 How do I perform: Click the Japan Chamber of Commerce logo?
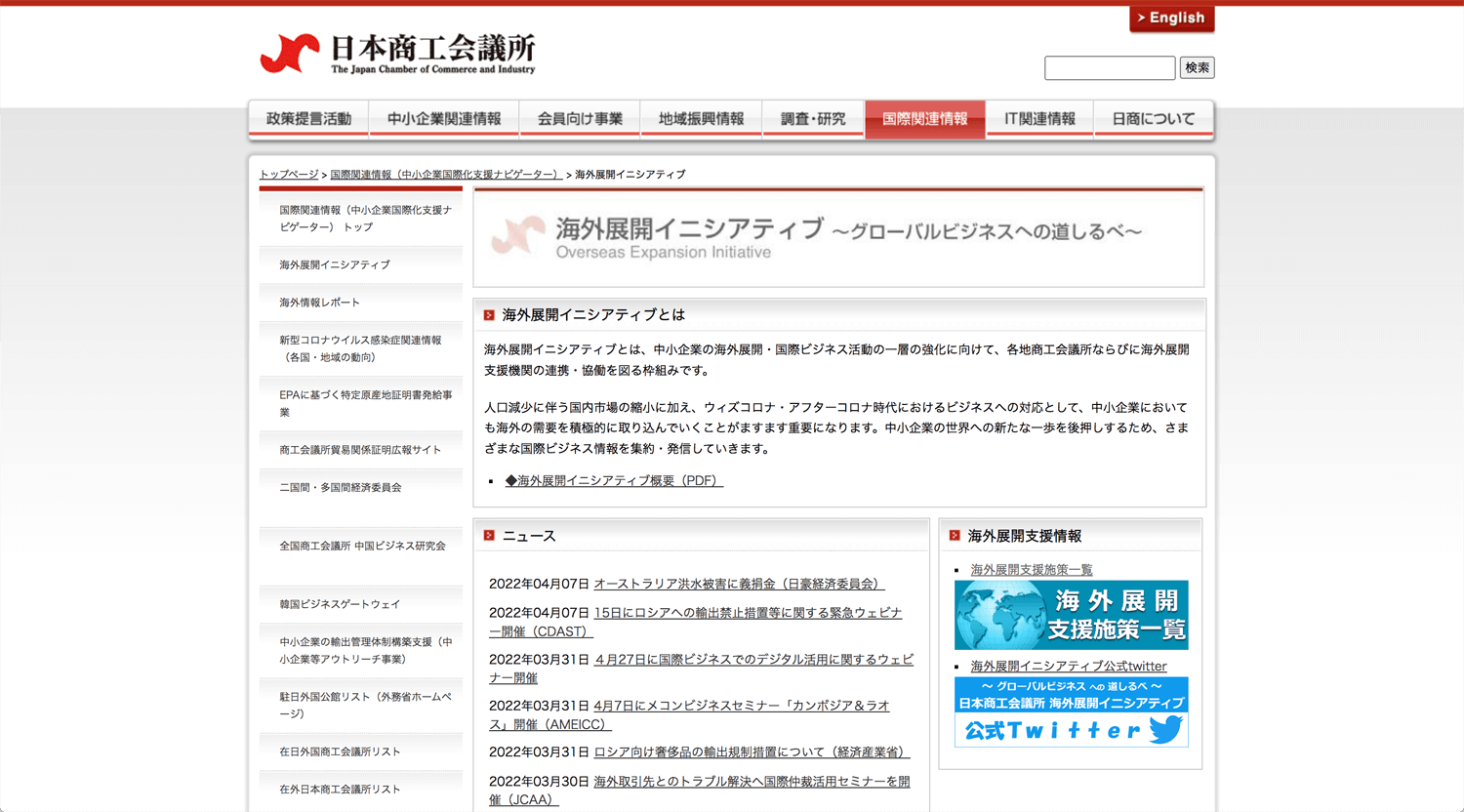point(398,54)
